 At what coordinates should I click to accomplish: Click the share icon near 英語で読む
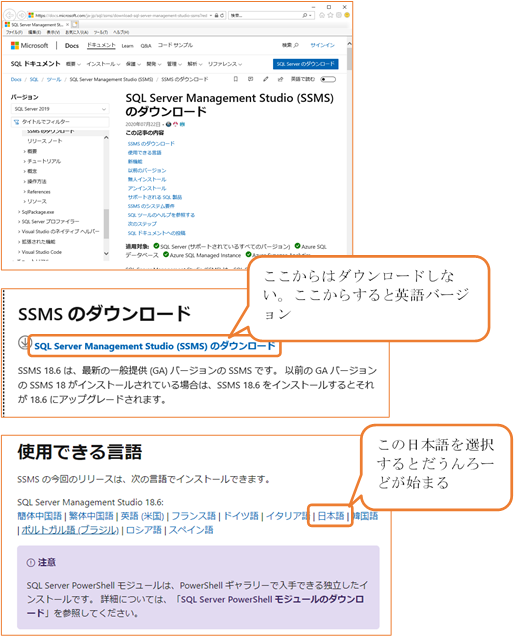(x=280, y=79)
